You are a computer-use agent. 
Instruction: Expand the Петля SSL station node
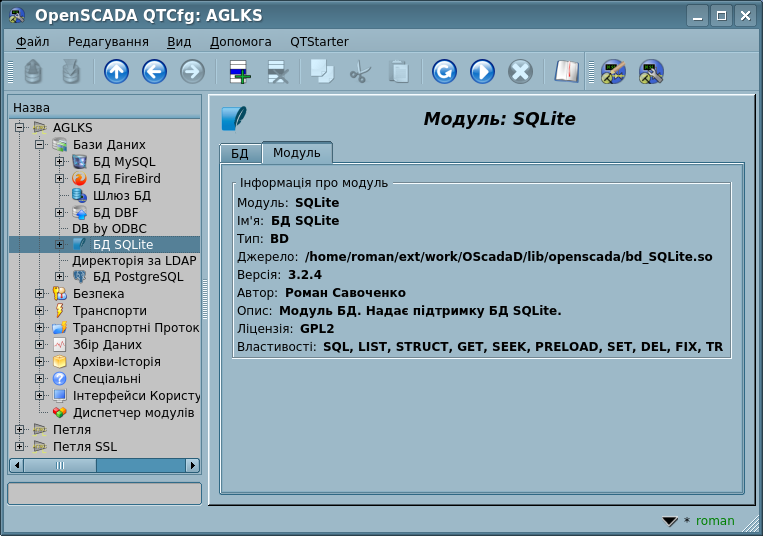coord(21,446)
